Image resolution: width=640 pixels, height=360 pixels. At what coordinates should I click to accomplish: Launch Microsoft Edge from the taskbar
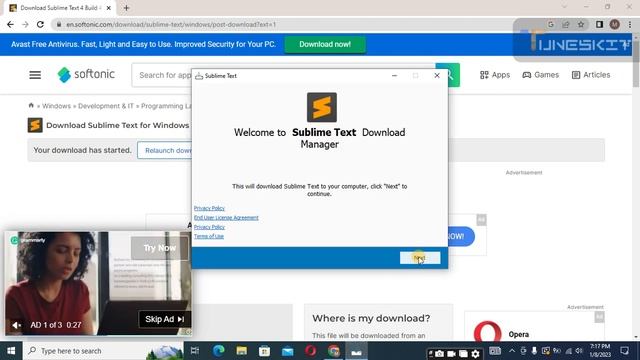[218, 351]
